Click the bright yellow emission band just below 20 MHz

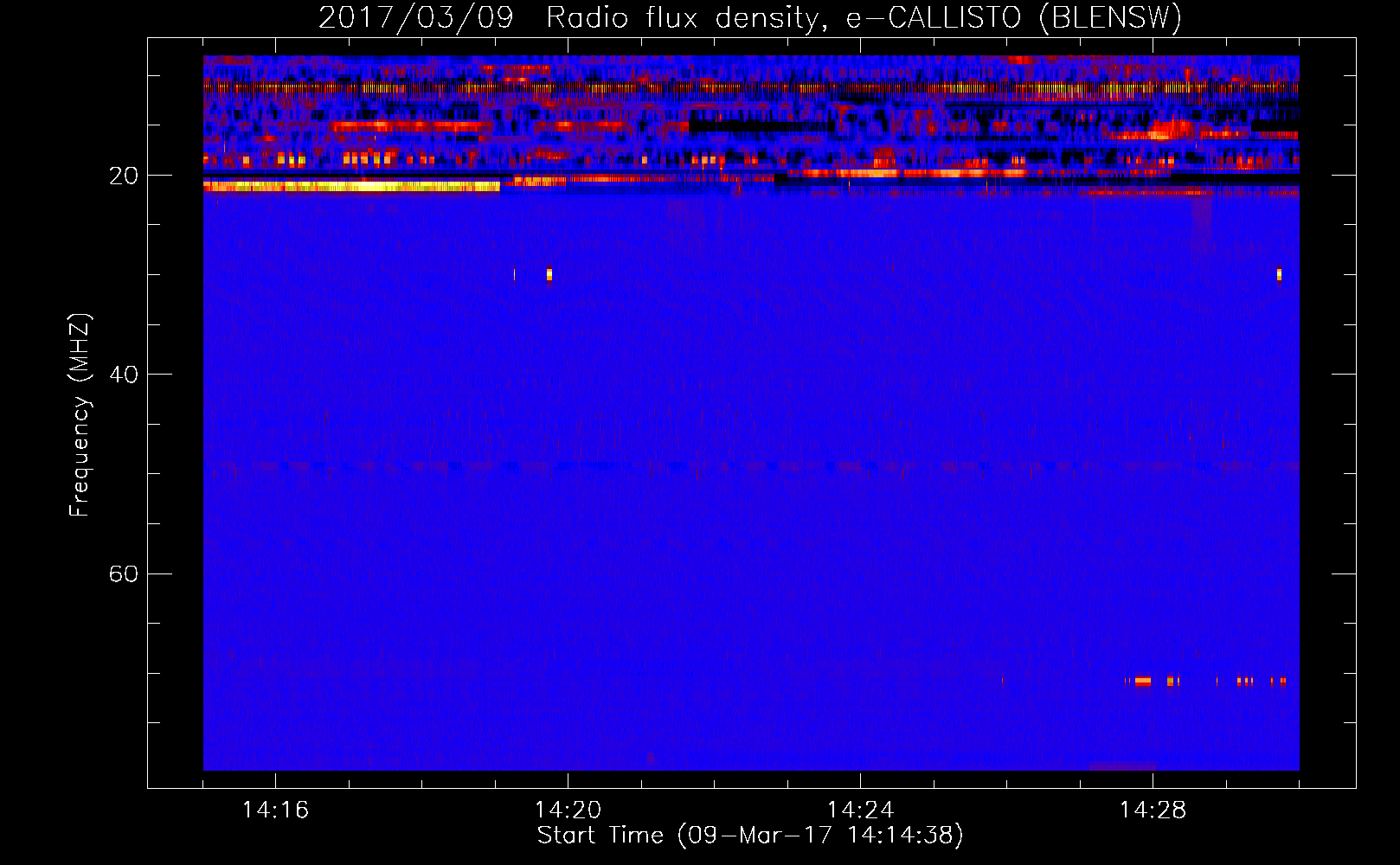pyautogui.click(x=352, y=186)
